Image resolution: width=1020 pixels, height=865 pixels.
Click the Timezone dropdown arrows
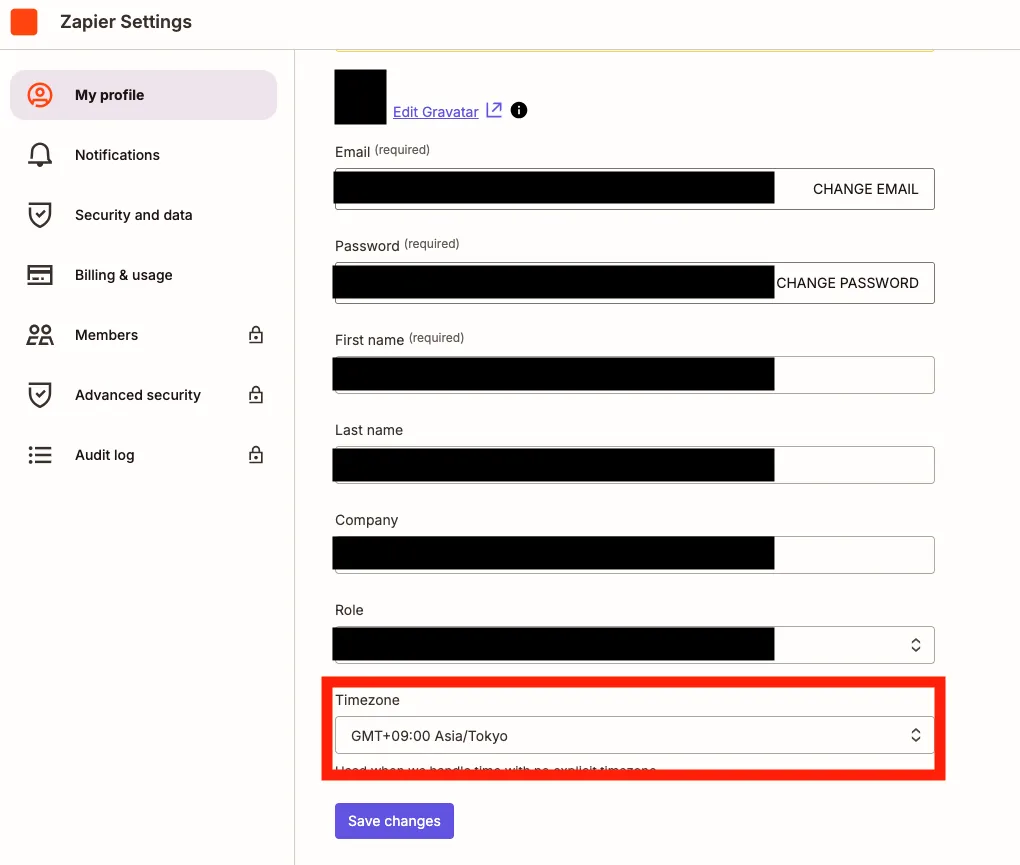pos(916,735)
